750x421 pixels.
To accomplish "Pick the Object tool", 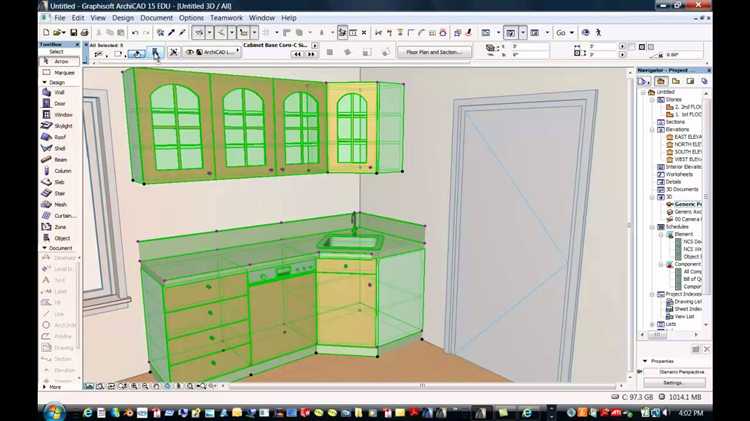I will [x=58, y=238].
